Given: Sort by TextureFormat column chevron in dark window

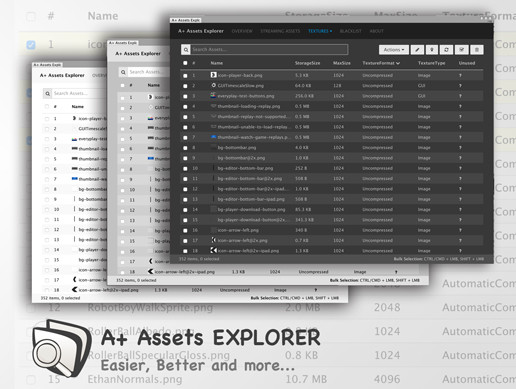Looking at the screenshot, I should point(398,63).
